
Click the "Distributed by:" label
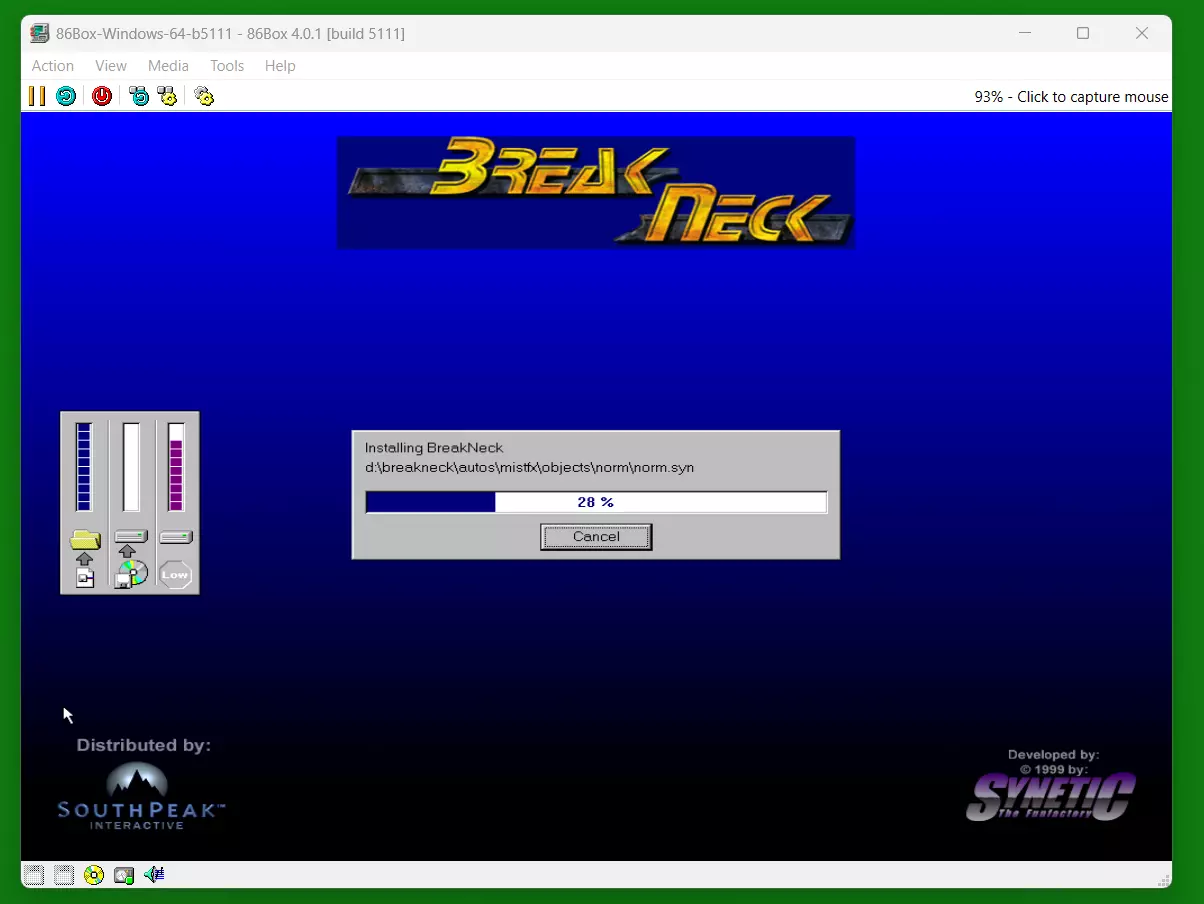(x=144, y=745)
